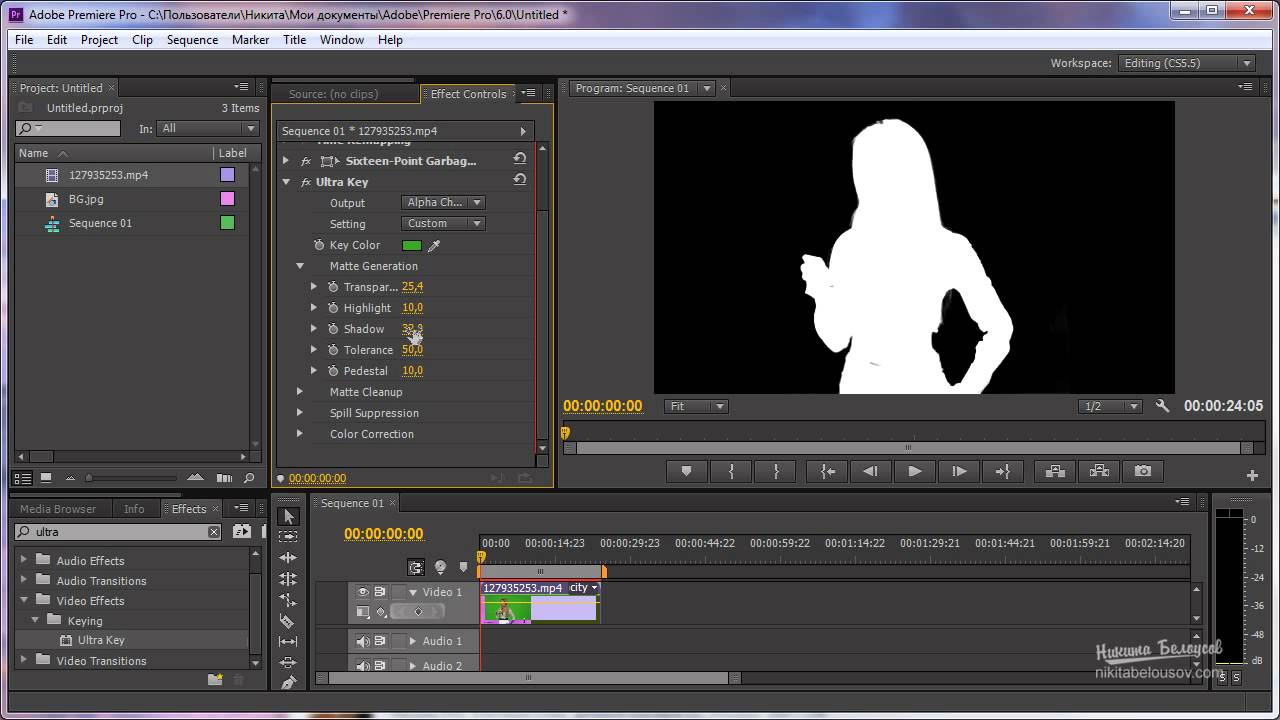The width and height of the screenshot is (1280, 720).
Task: Select the Rate Stretch tool
Action: (x=289, y=600)
